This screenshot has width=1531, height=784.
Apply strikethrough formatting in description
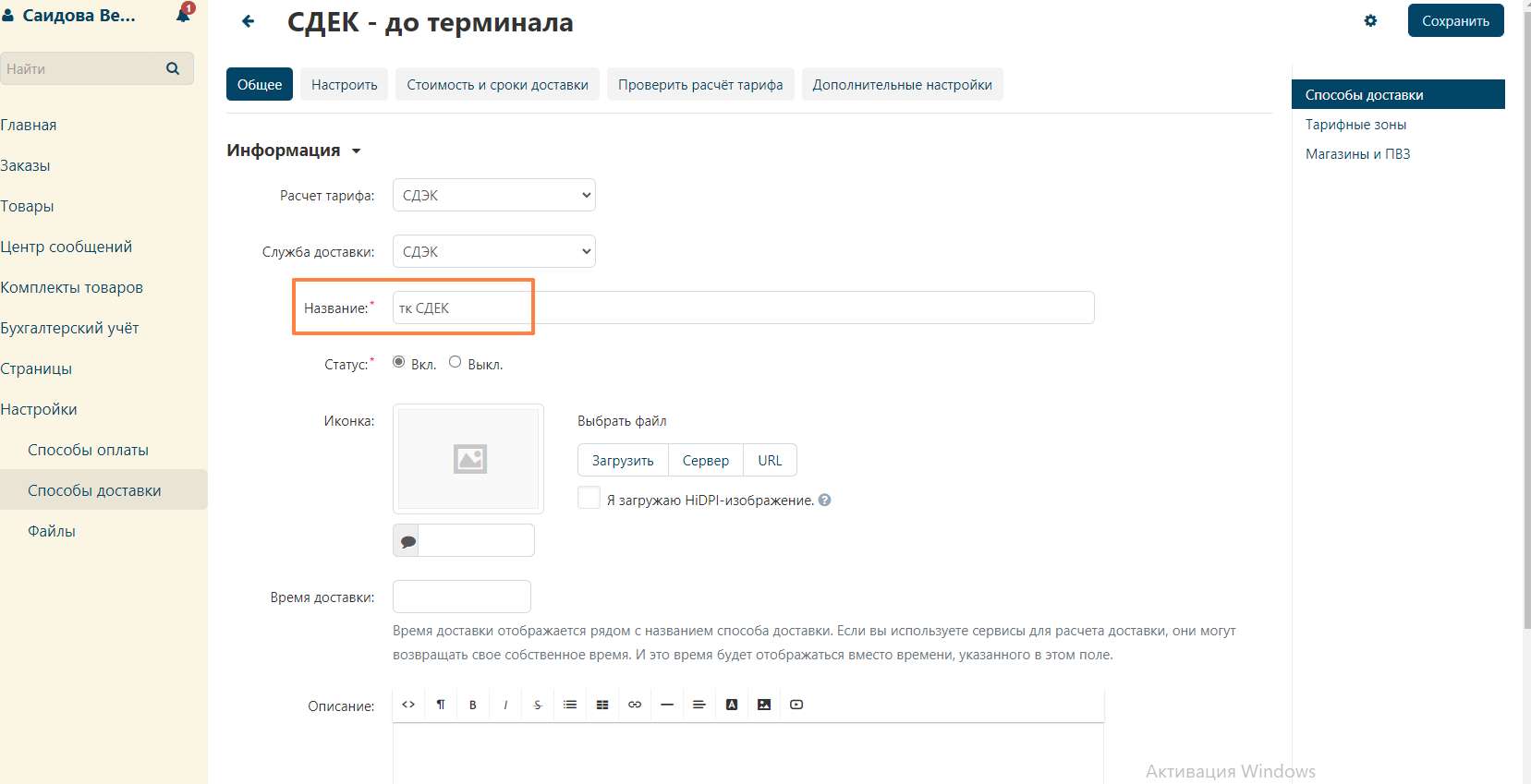pyautogui.click(x=538, y=705)
